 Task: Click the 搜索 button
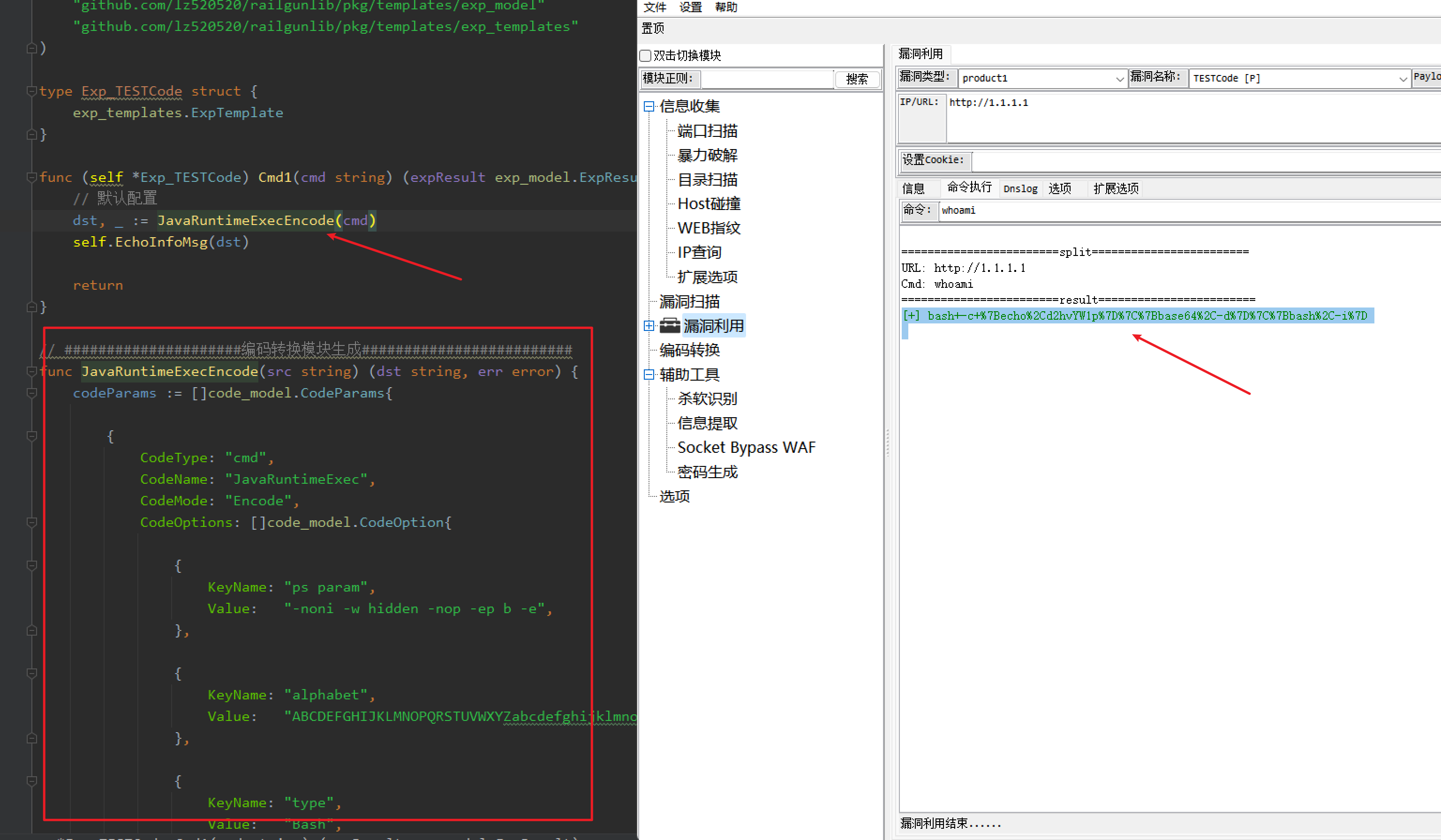pyautogui.click(x=857, y=79)
